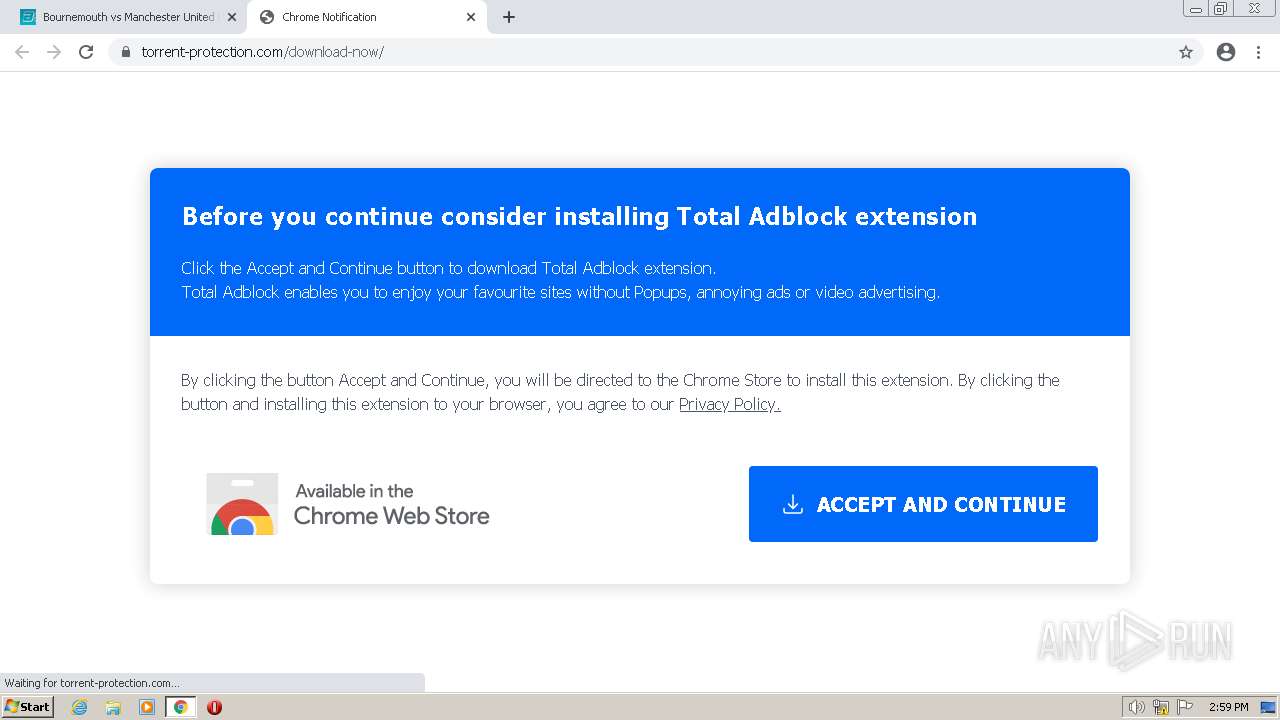Click the forward navigation arrow
The width and height of the screenshot is (1280, 720).
click(54, 52)
